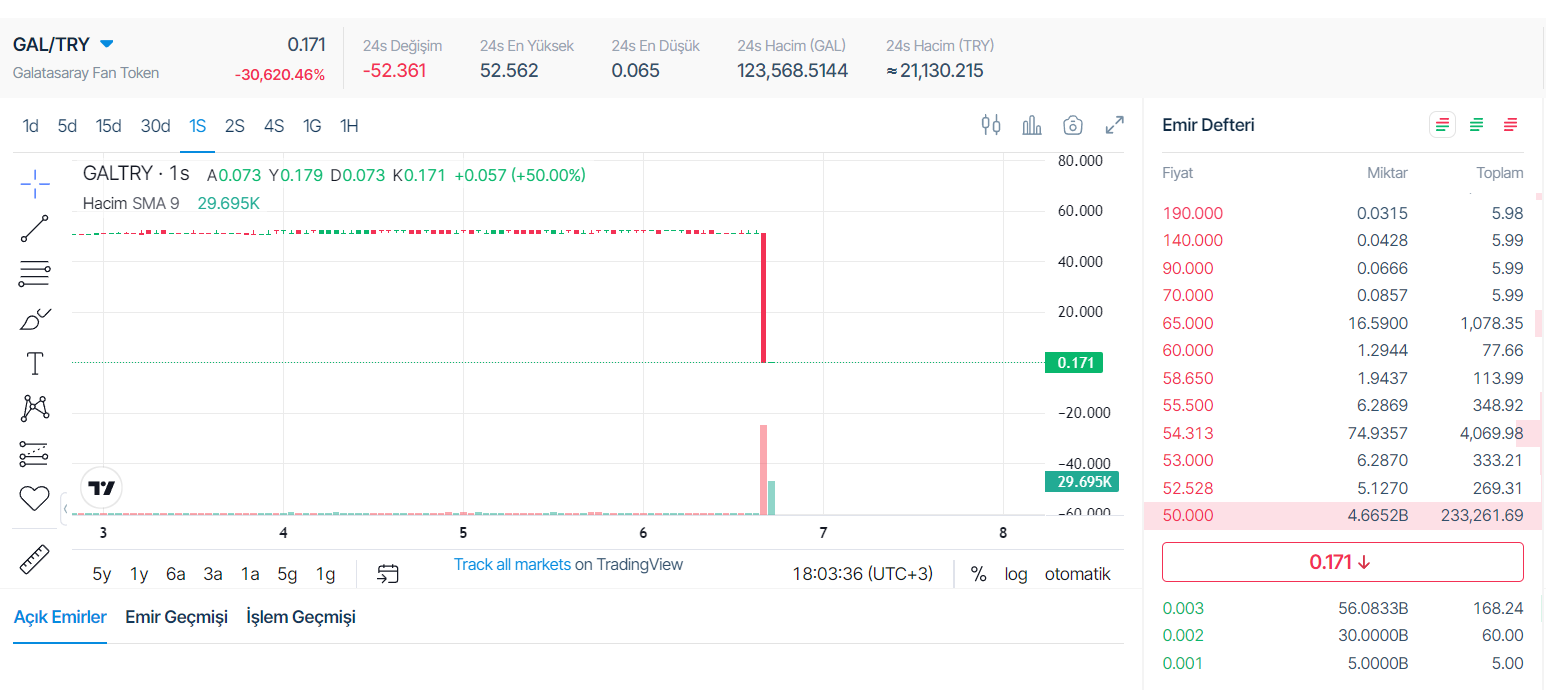Select buy order at price 0.002

(1343, 635)
